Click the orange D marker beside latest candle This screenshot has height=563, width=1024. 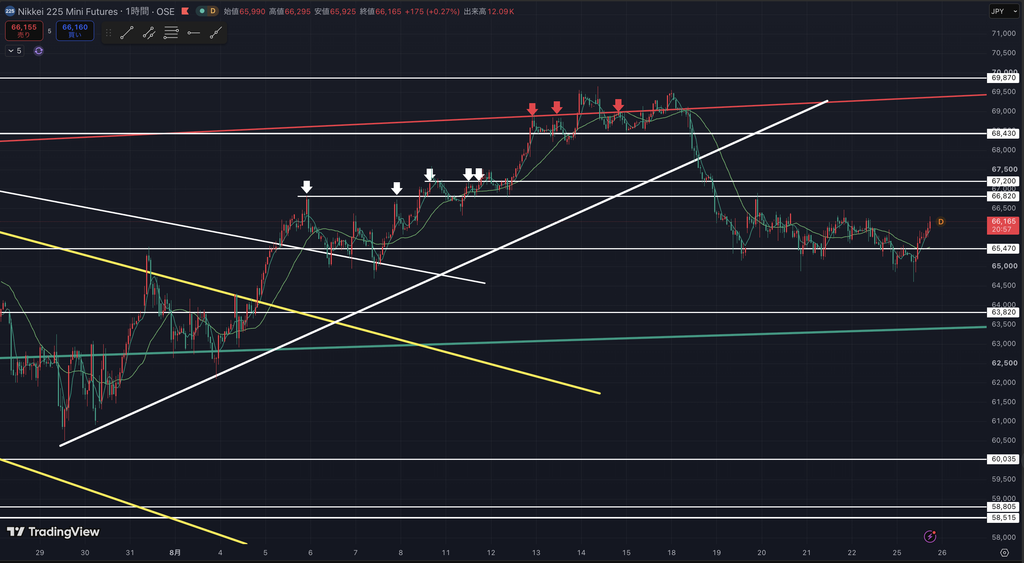pos(940,222)
